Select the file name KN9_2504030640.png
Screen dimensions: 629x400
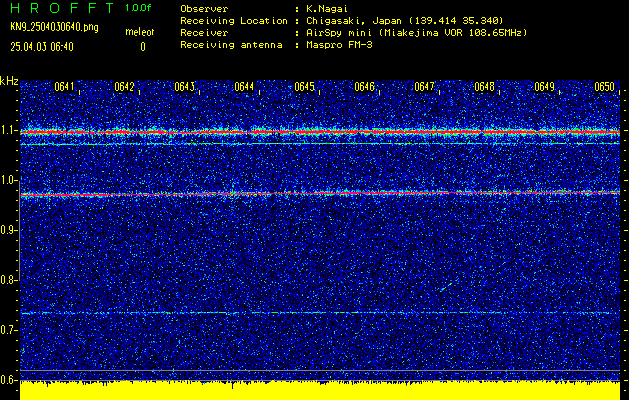54,27
